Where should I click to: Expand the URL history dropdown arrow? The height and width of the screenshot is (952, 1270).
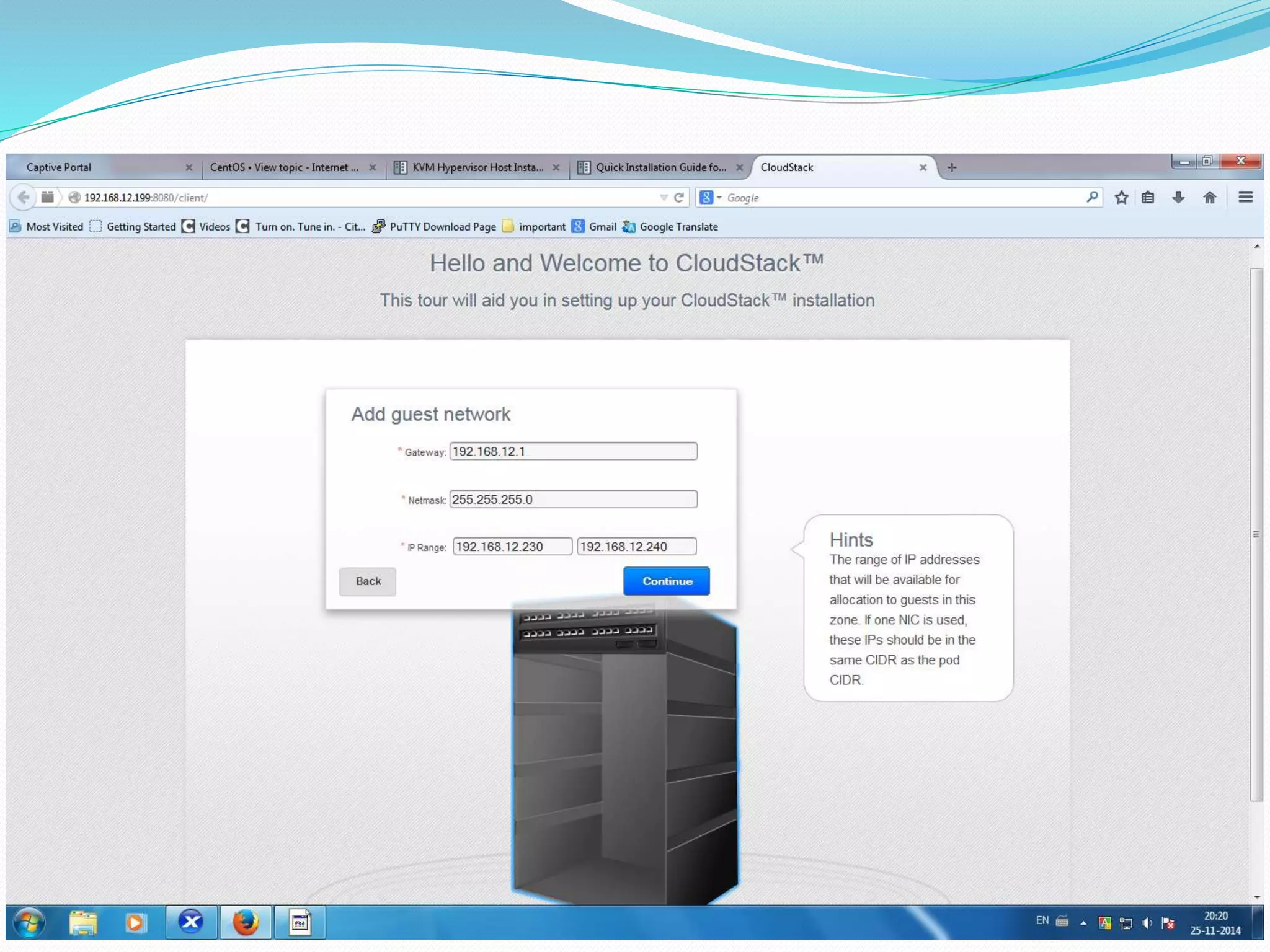(x=664, y=197)
